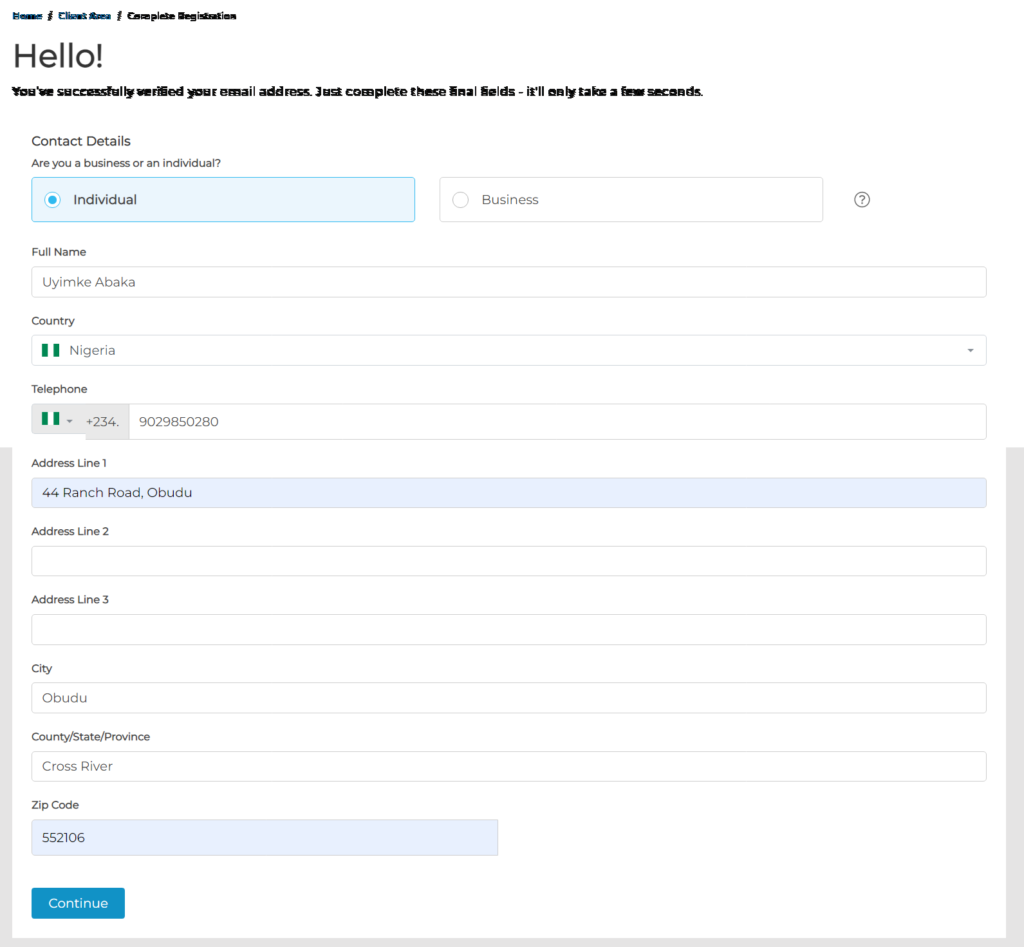Click the Zip Code field
Viewport: 1024px width, 947px height.
pos(264,838)
